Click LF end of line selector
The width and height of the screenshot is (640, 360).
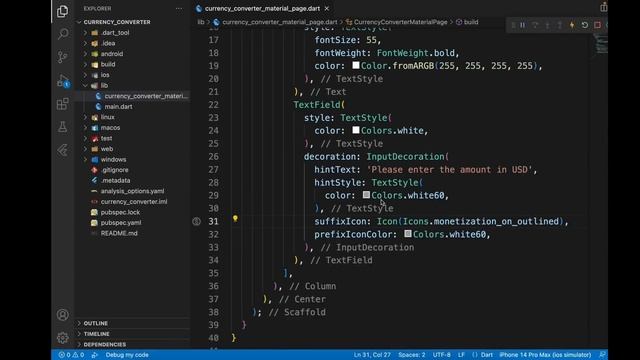(461, 355)
